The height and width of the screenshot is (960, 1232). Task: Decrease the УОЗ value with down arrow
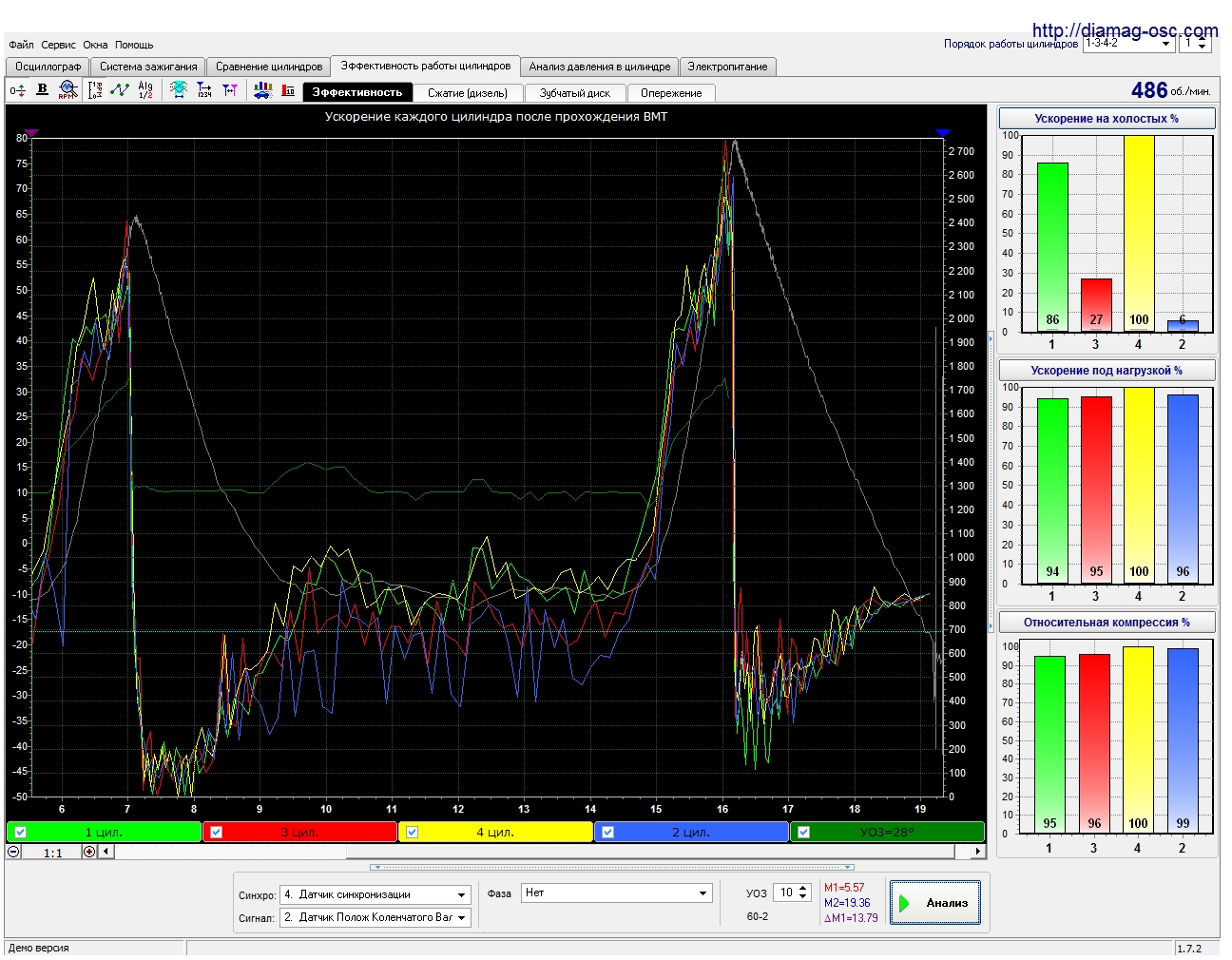point(803,896)
